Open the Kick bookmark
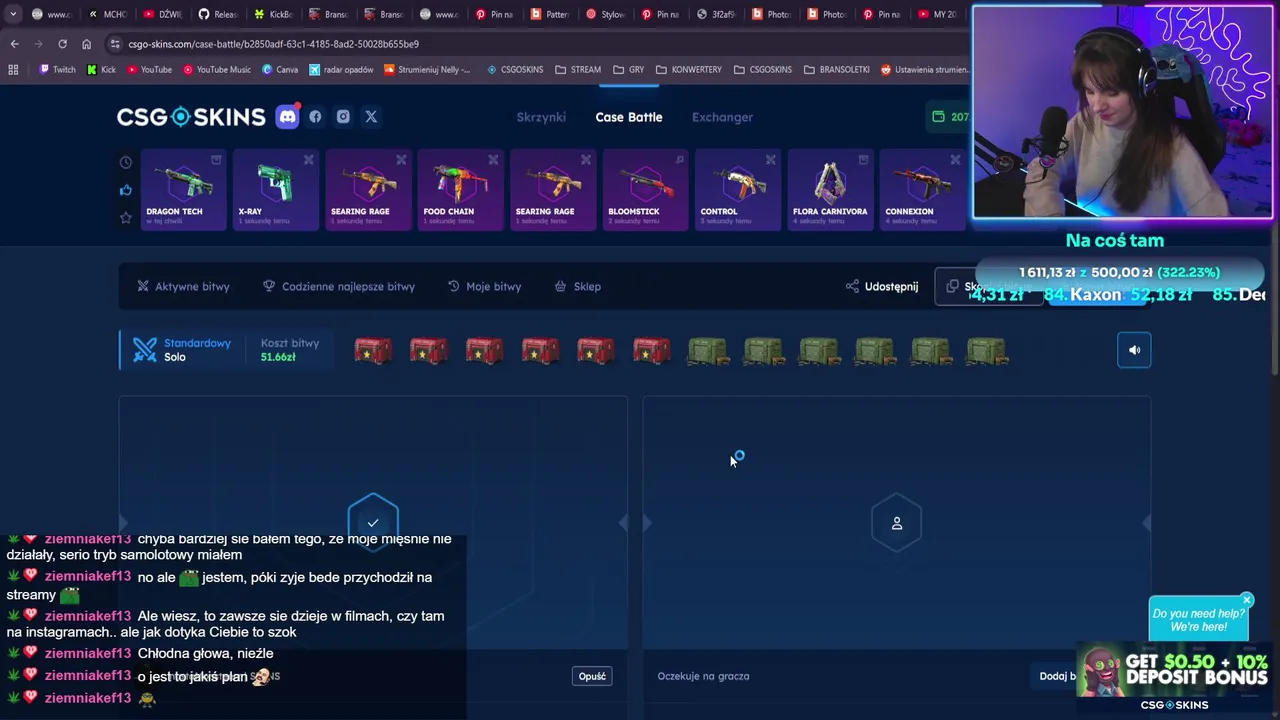Image resolution: width=1280 pixels, height=720 pixels. point(101,70)
